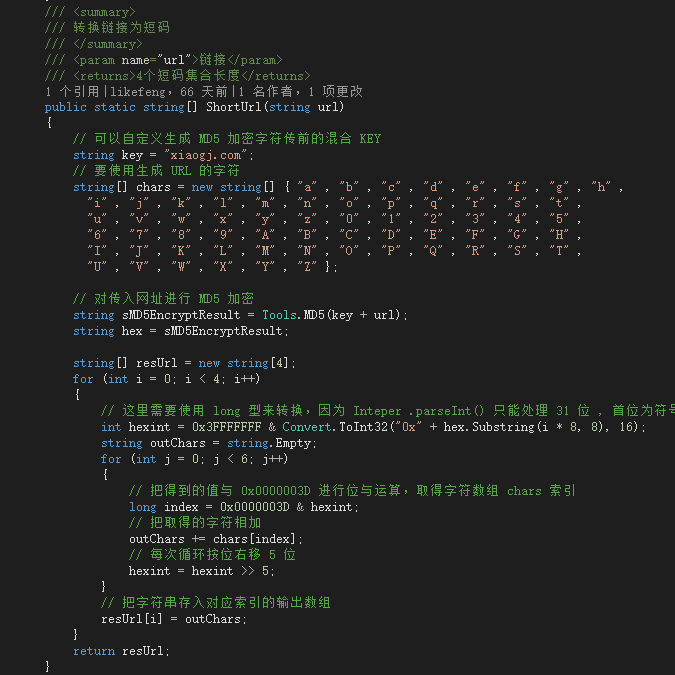Click the "resUrl[i] = outChars;" assignment
The height and width of the screenshot is (675, 675).
click(x=173, y=619)
